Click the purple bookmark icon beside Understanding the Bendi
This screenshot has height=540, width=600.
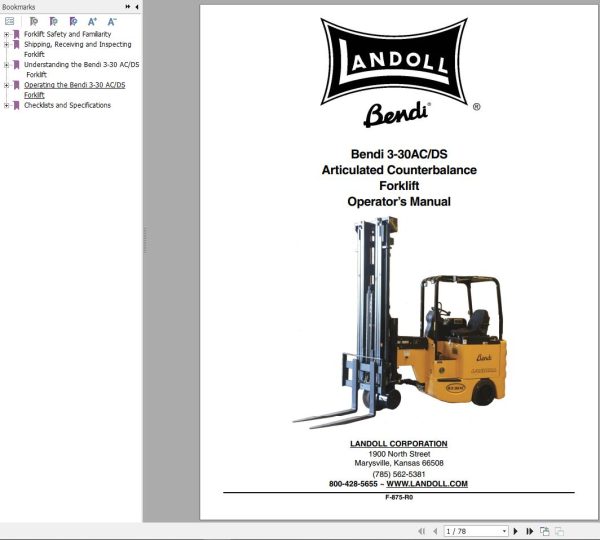click(16, 65)
